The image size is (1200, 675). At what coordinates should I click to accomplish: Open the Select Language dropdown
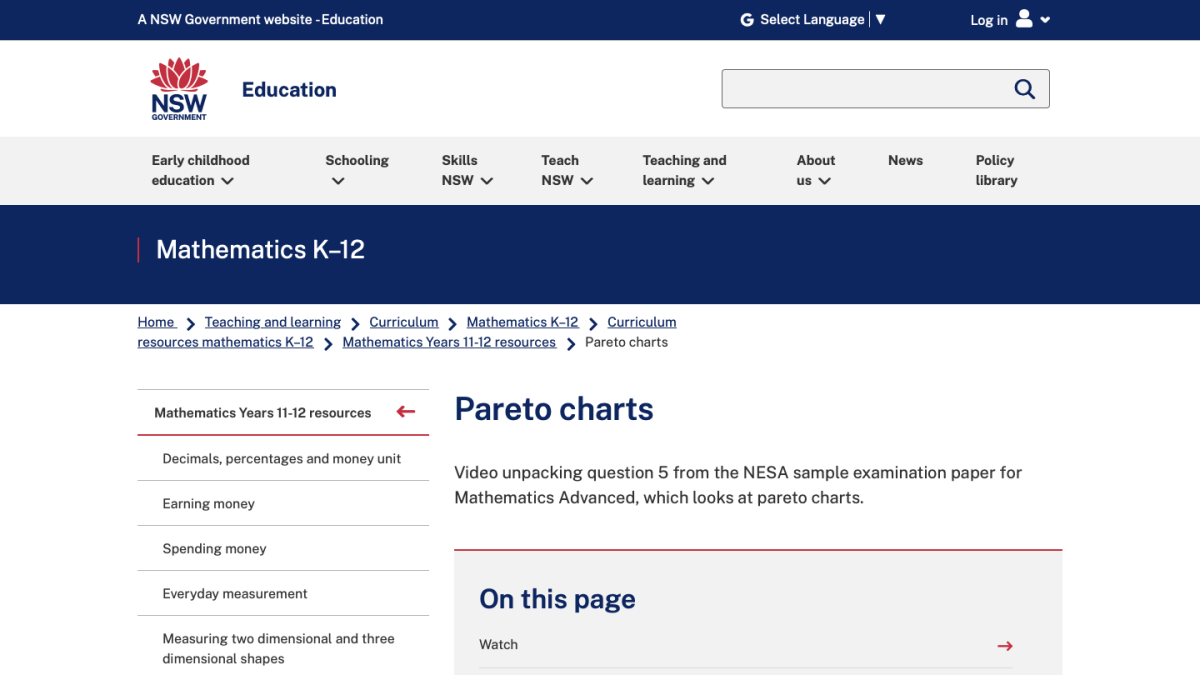[812, 19]
